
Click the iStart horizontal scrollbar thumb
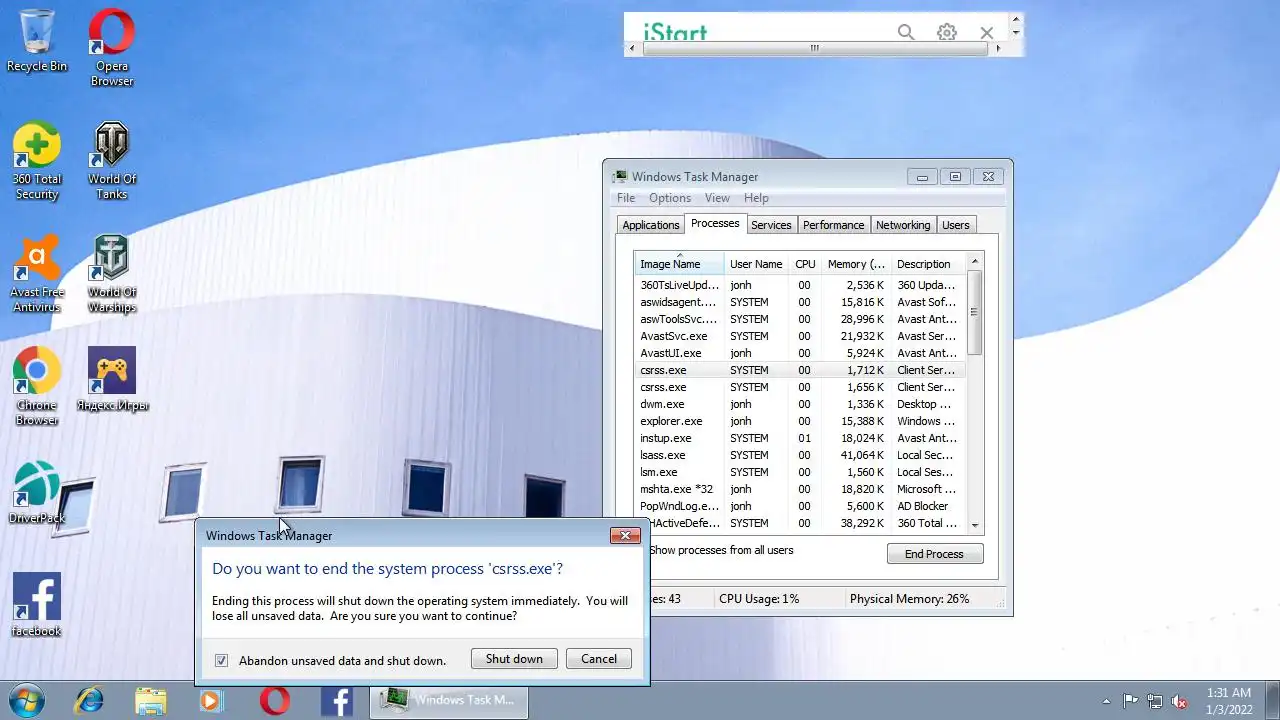[814, 48]
